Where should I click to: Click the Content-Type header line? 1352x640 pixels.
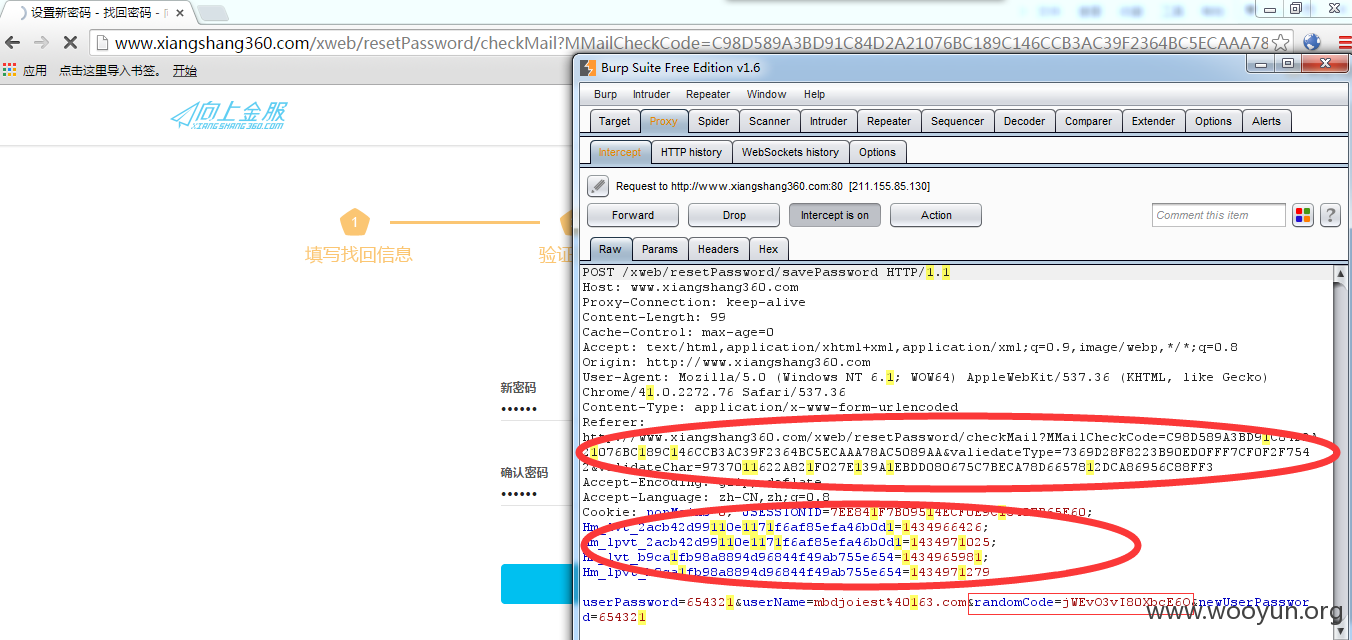[x=770, y=407]
